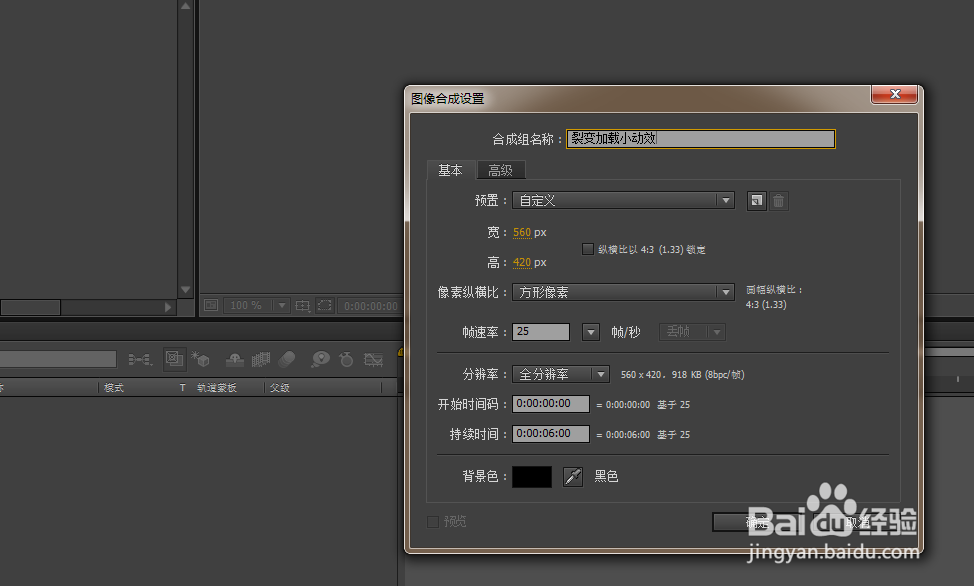Toggle mask and shape path visibility in the viewer
The image size is (974, 586).
(324, 305)
